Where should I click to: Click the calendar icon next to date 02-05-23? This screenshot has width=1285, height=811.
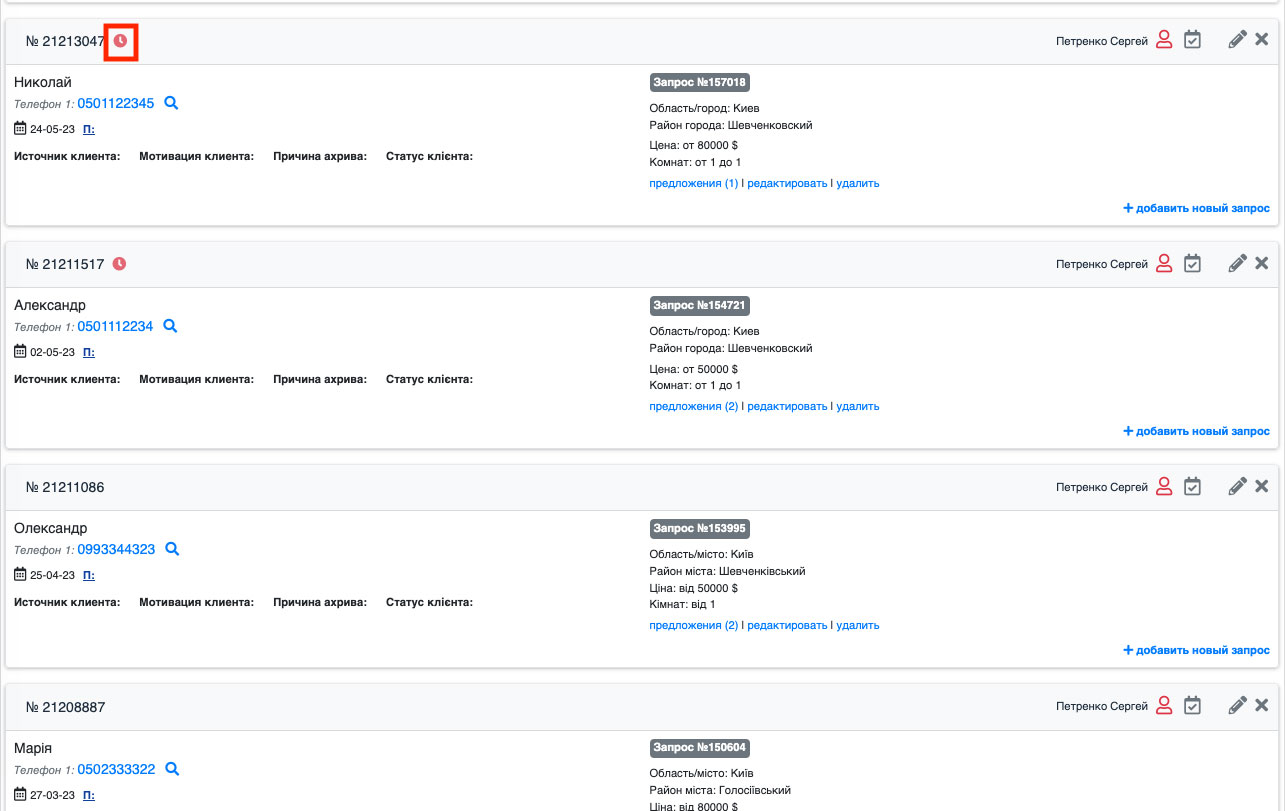point(21,352)
